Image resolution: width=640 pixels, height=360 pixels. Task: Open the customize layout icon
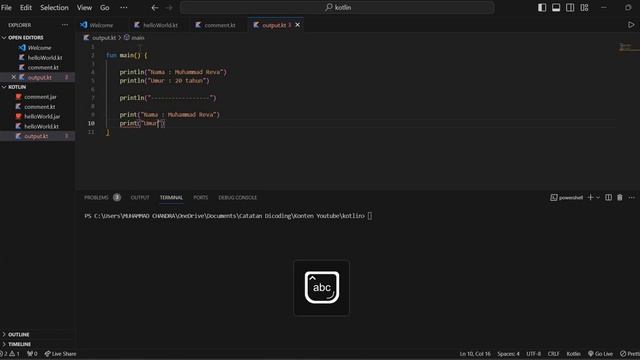tap(584, 7)
